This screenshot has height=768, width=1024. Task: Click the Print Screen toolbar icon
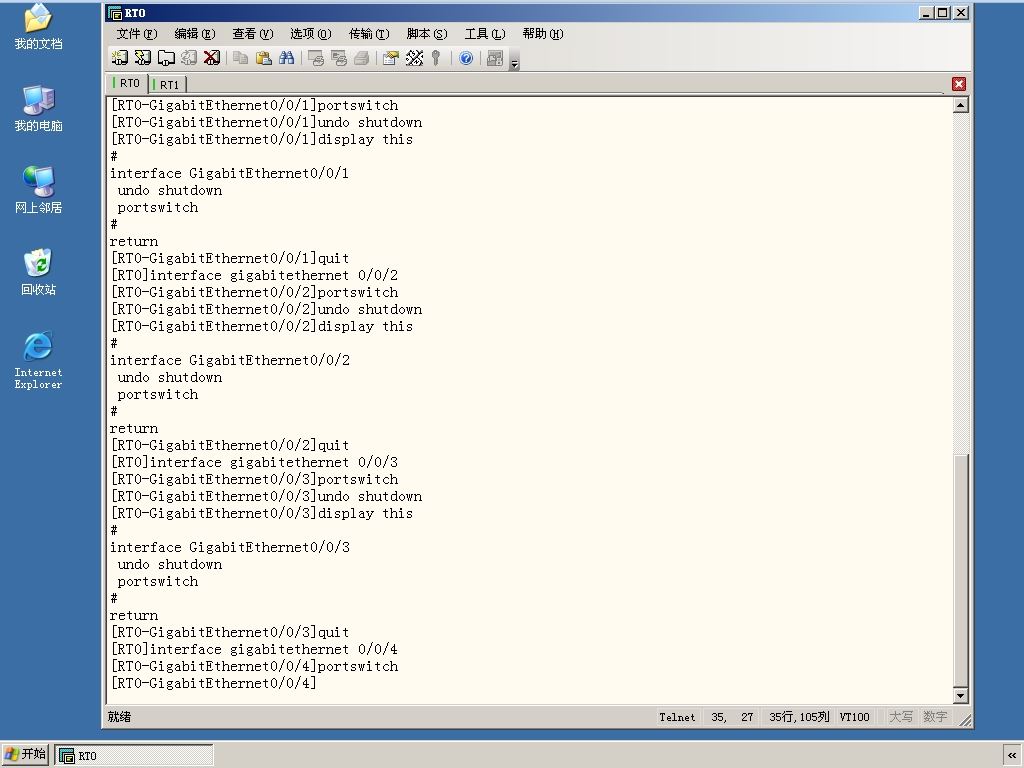[315, 58]
